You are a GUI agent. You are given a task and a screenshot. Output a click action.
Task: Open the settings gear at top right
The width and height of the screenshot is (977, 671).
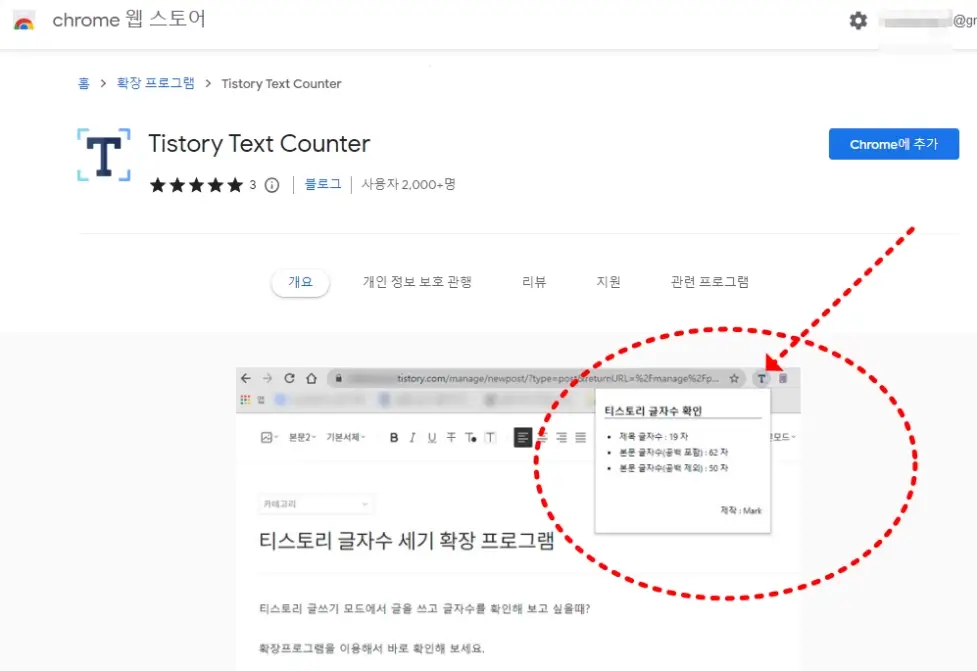[858, 19]
